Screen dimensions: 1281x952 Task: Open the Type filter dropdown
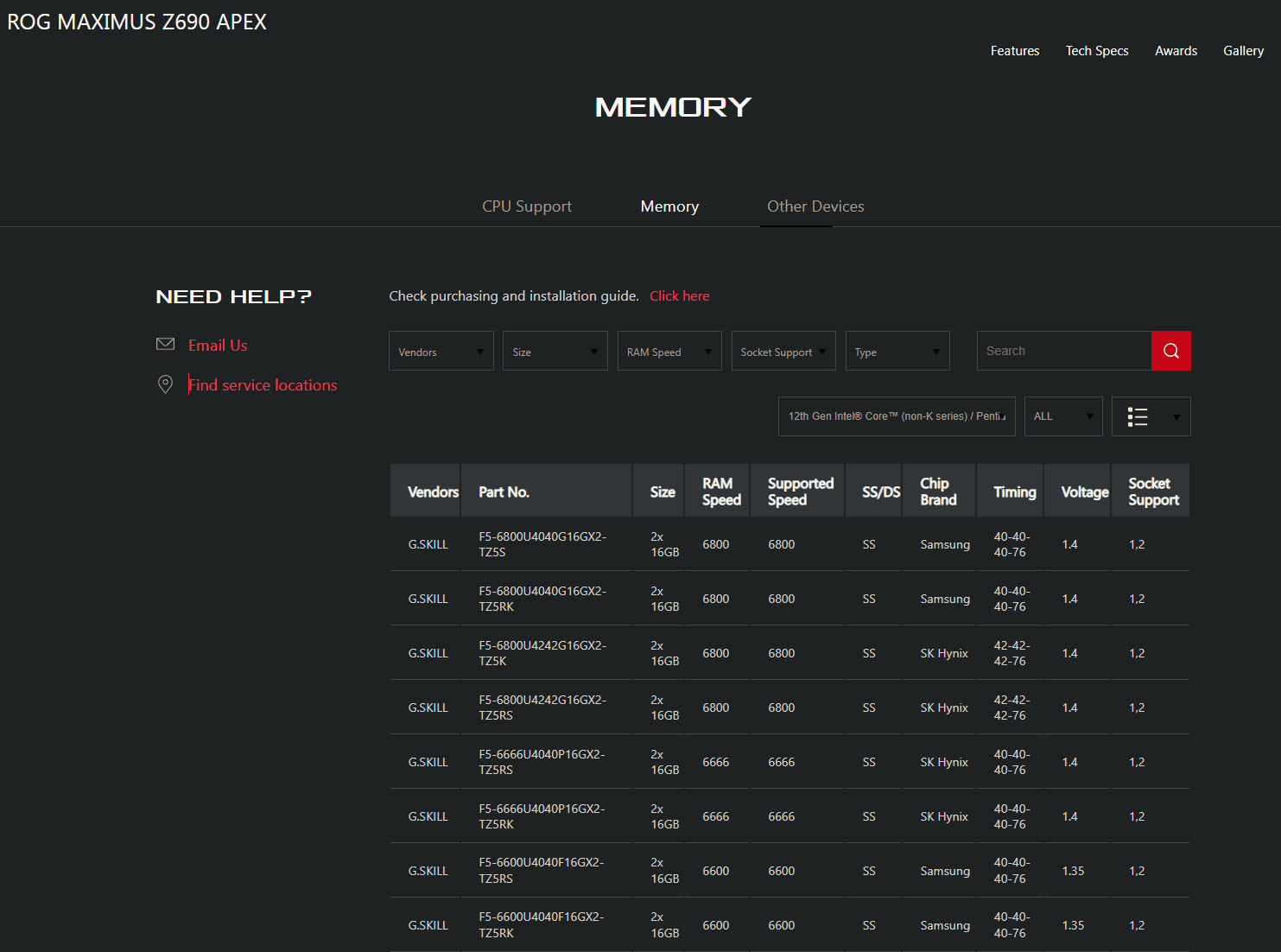(897, 351)
